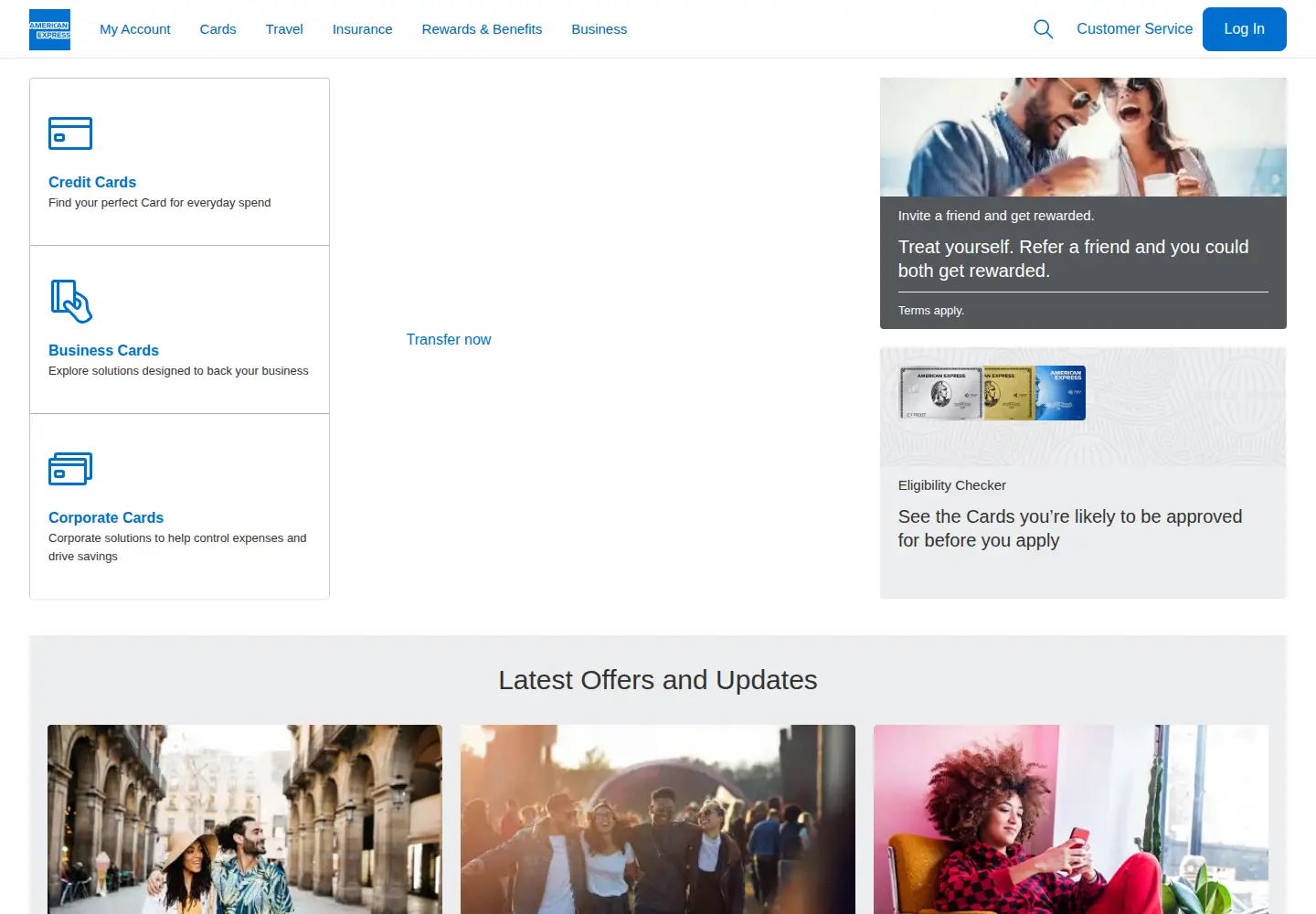The height and width of the screenshot is (914, 1316).
Task: Click the Business Cards hand-holding-card icon
Action: tap(71, 302)
